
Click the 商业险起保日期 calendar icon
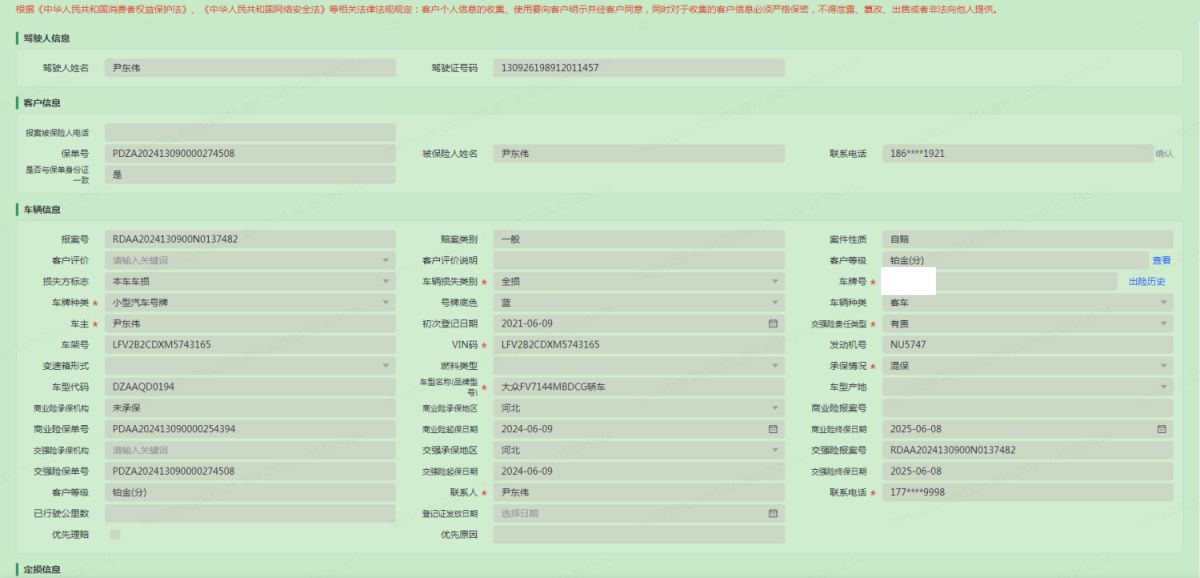773,429
